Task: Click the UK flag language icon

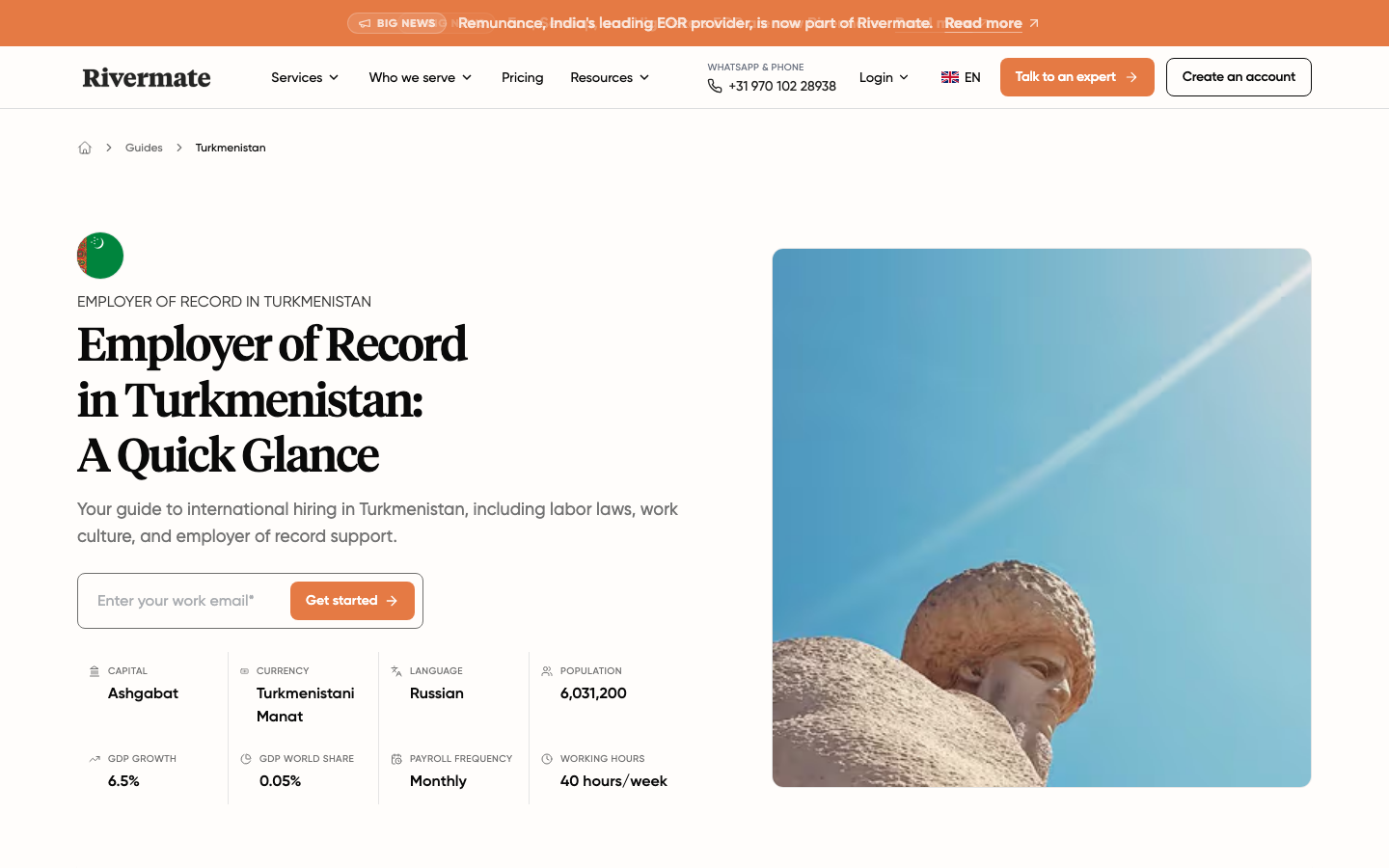Action: point(950,77)
